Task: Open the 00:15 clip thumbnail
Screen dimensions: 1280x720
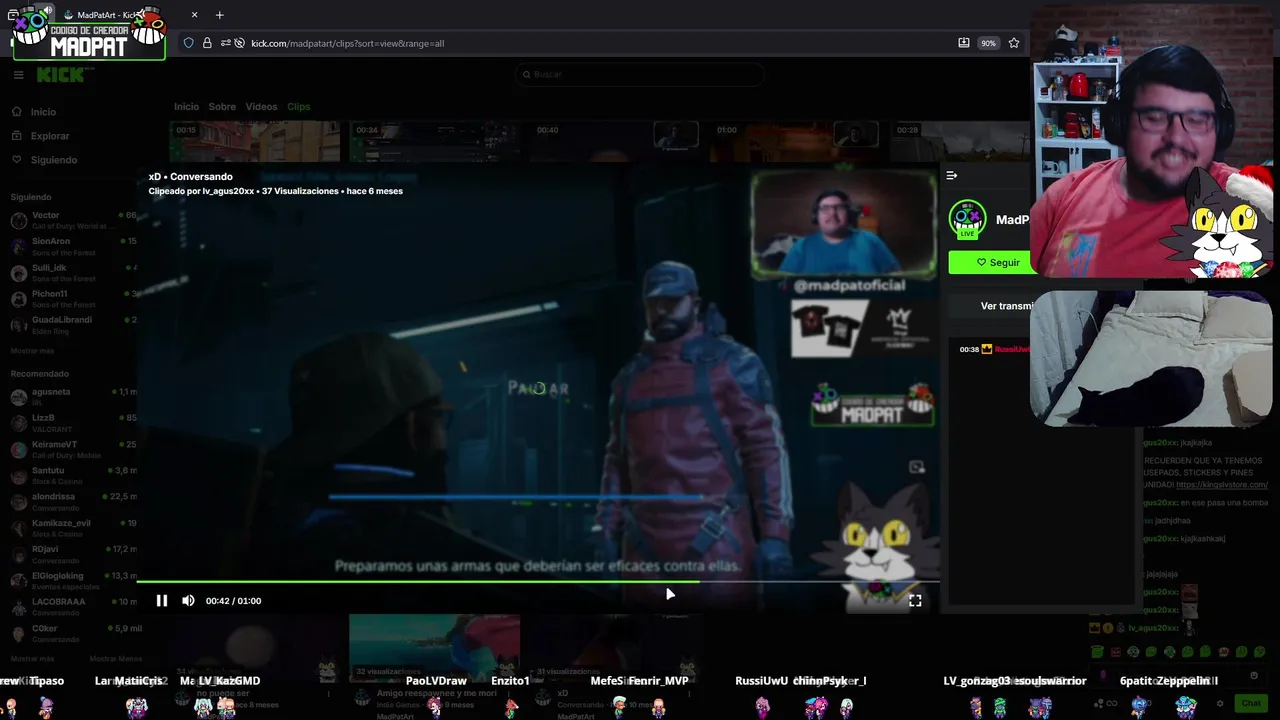Action: pos(255,141)
